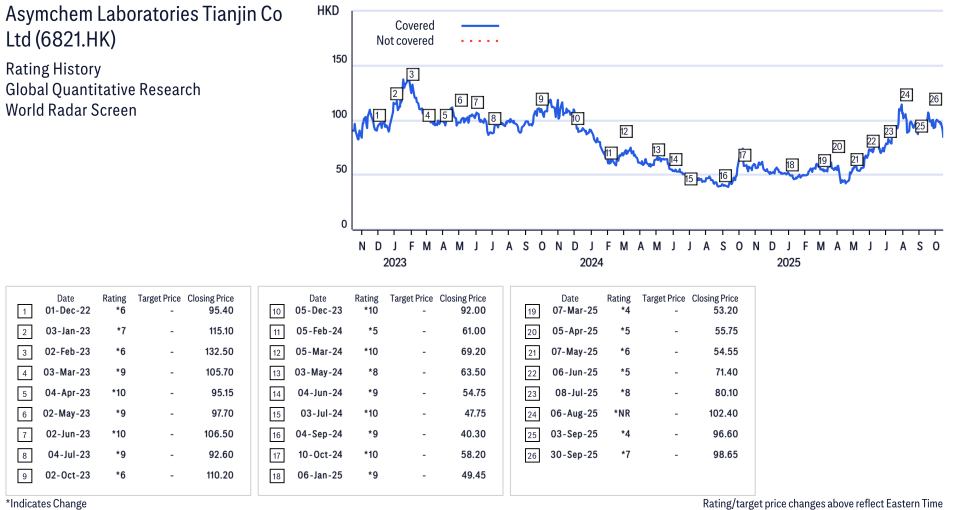Select chart marker 9 on the price line
Viewport: 954px width, 510px height.
(x=541, y=99)
